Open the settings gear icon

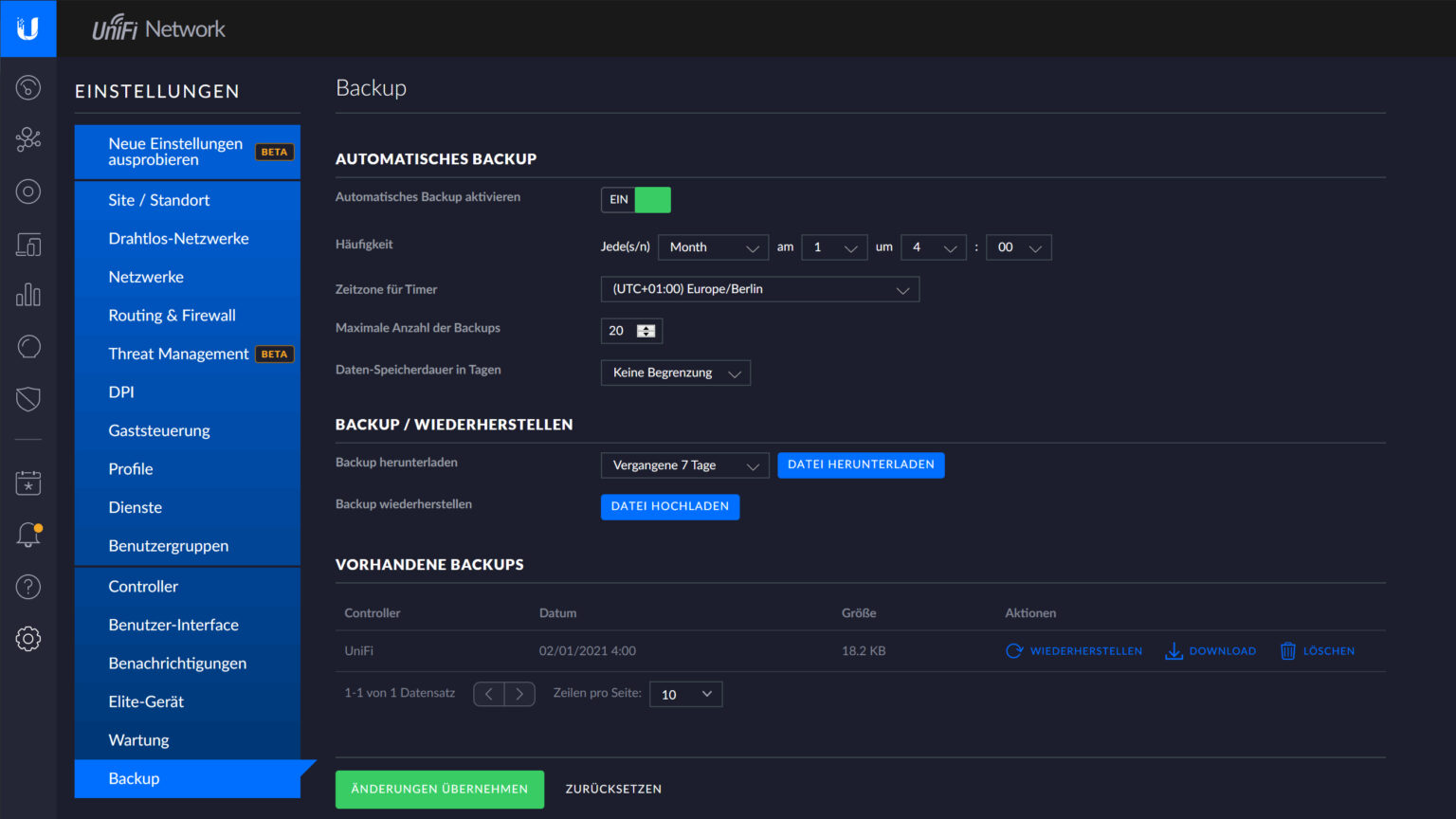(x=28, y=639)
